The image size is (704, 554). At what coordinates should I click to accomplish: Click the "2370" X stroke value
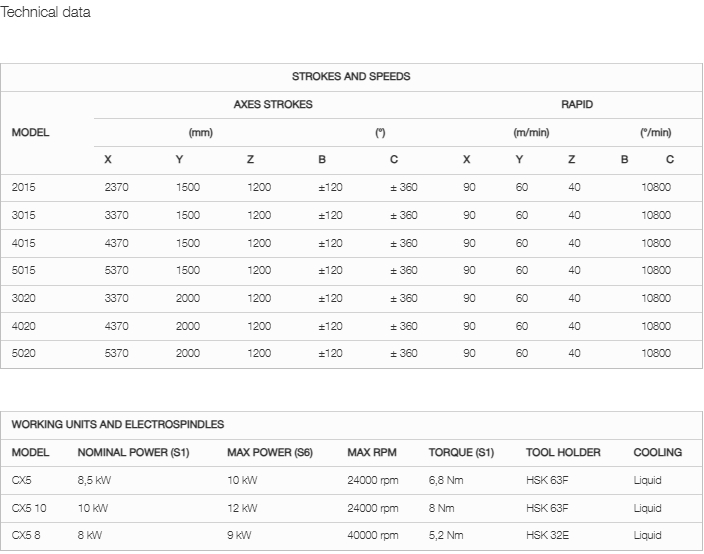coord(116,187)
